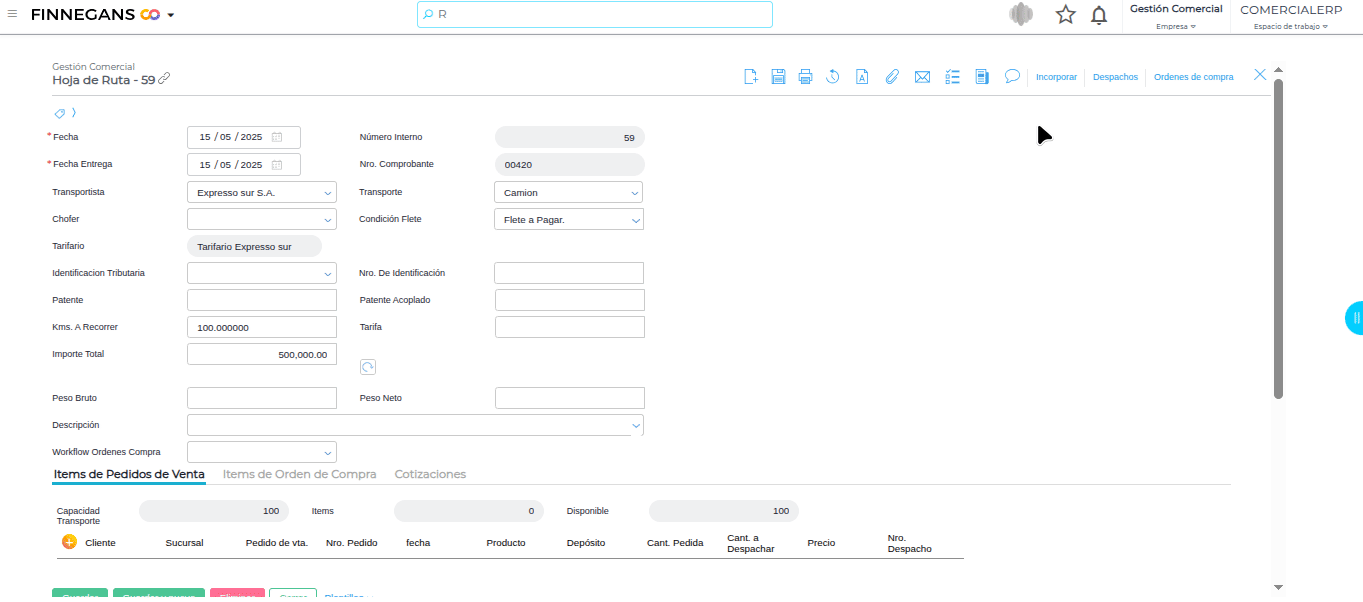Click the notifications bell icon

coord(1099,15)
